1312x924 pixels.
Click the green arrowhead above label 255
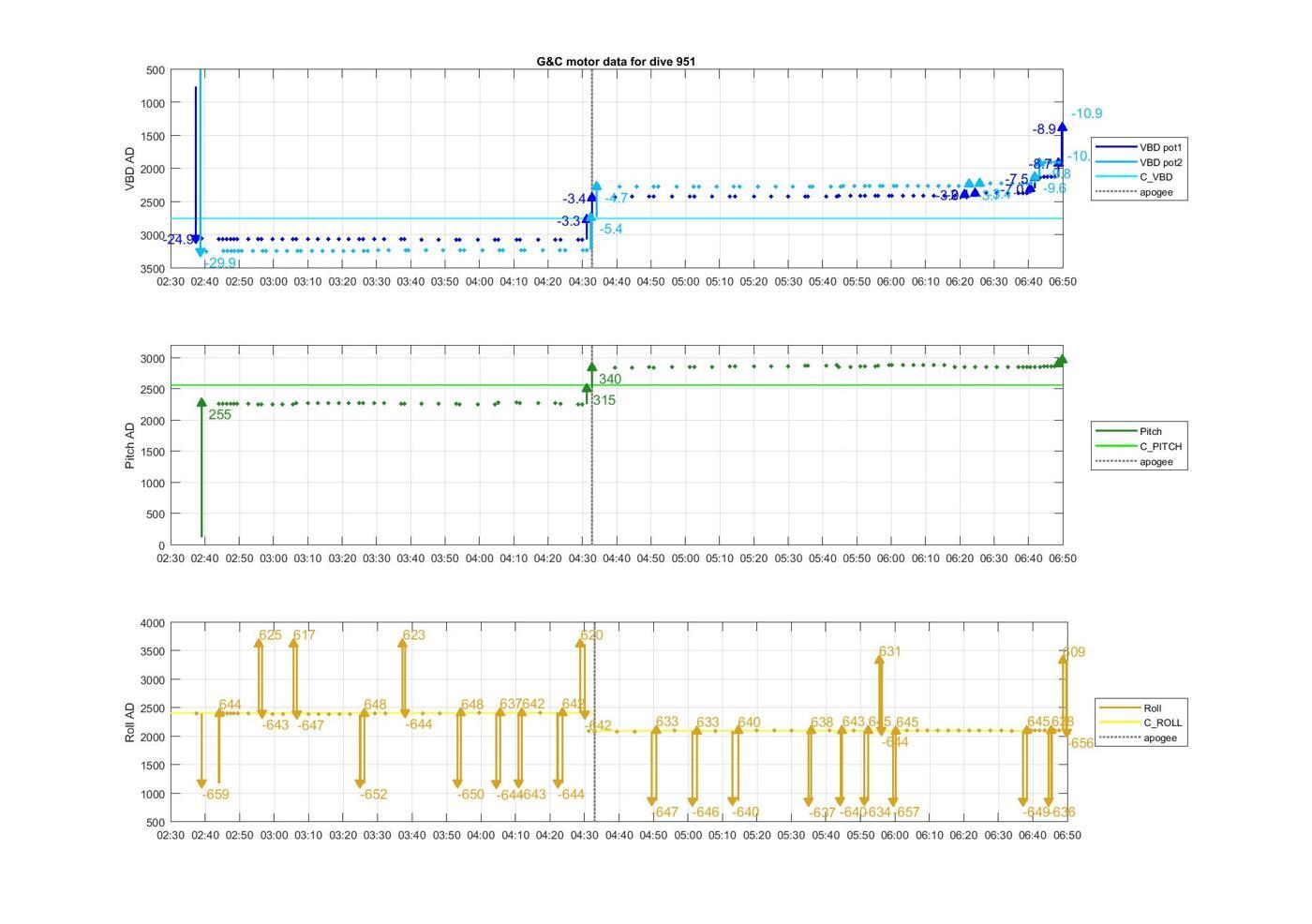(x=201, y=402)
